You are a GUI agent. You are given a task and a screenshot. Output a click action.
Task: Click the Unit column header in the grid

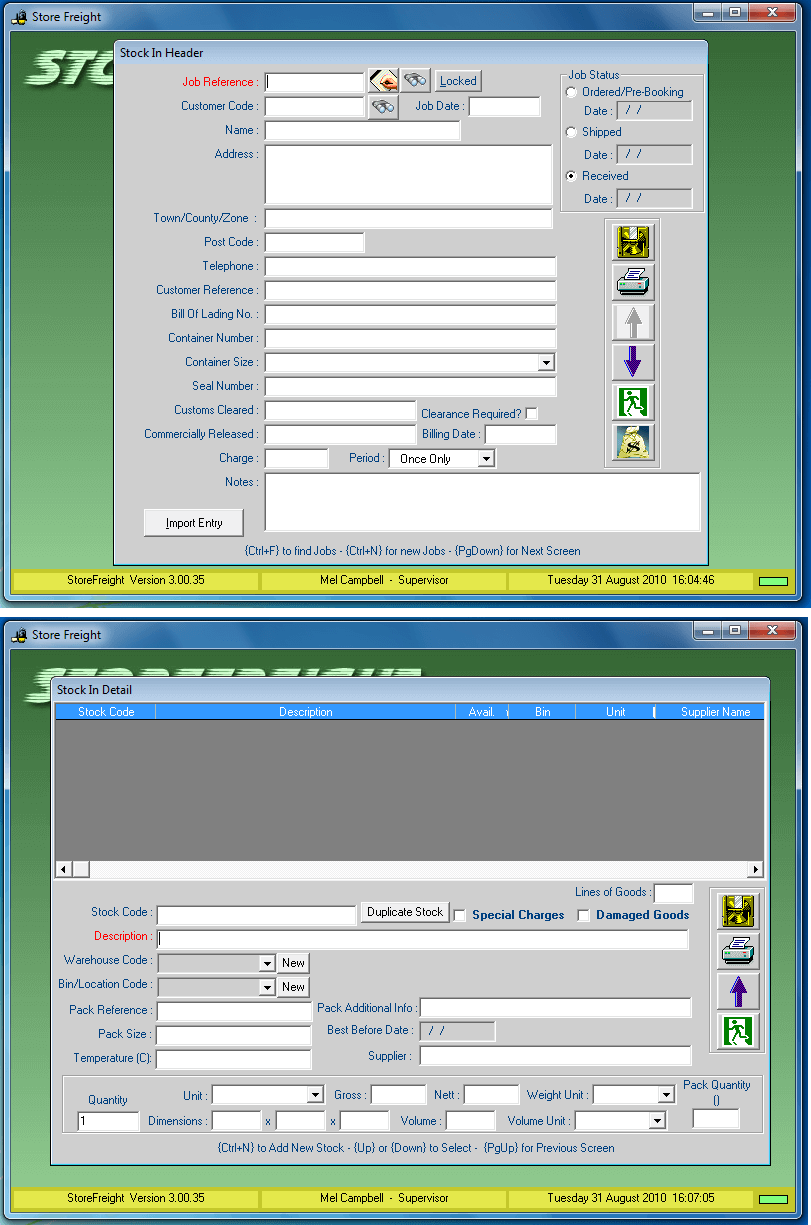point(615,712)
